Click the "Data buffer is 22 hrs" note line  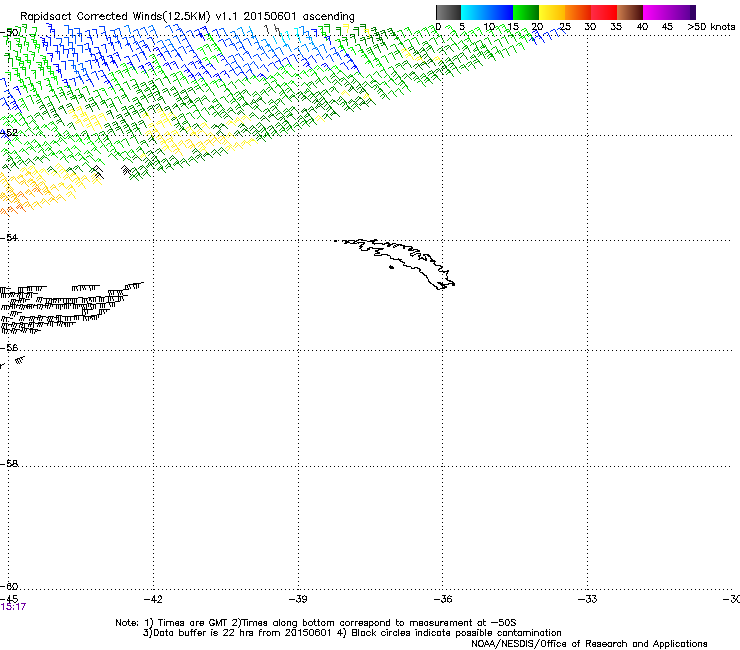point(352,633)
